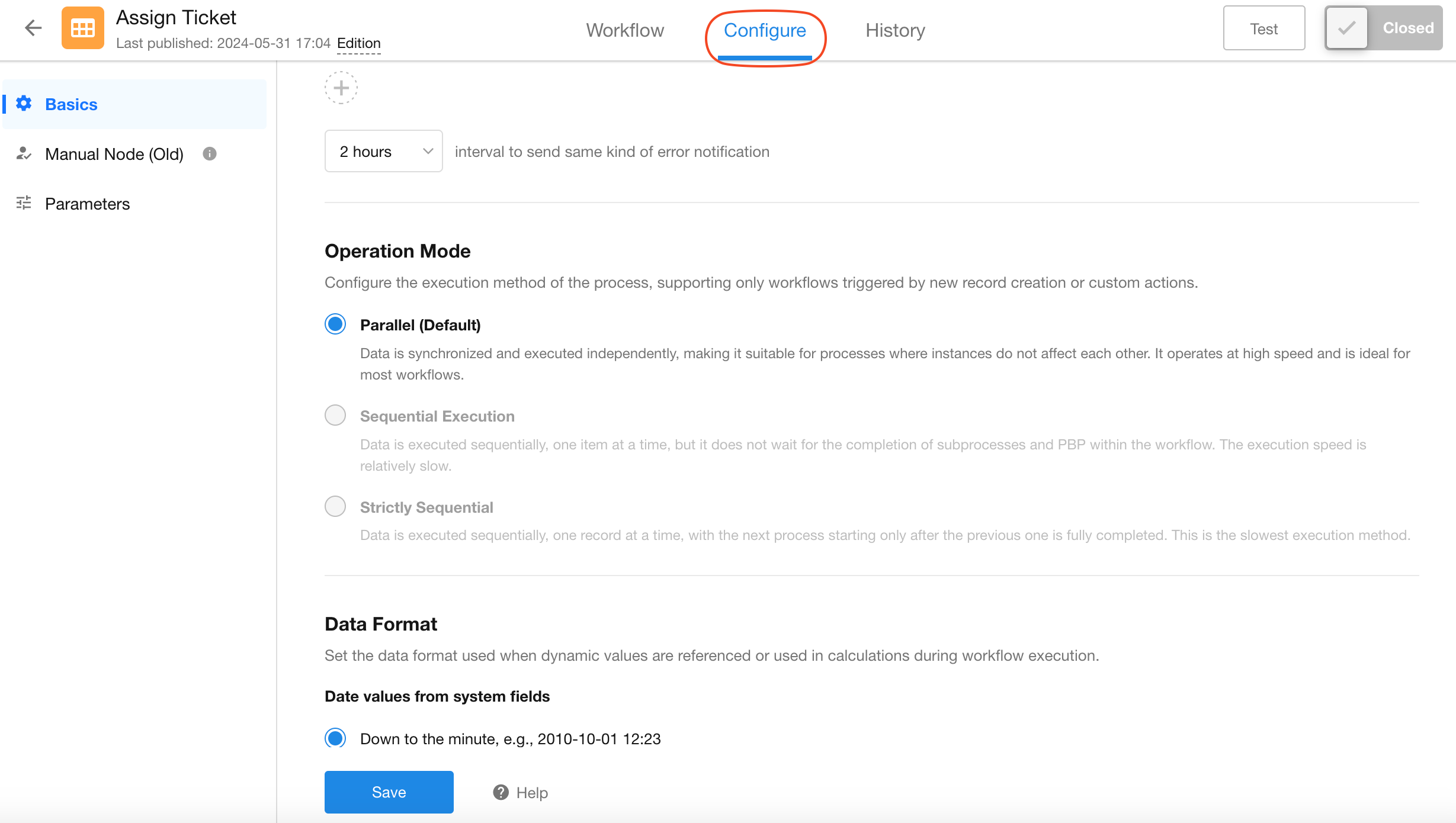Click the blue Save button

pyautogui.click(x=389, y=792)
